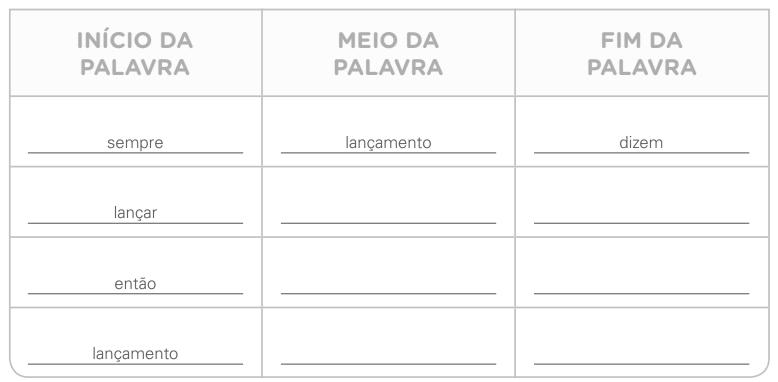Click the INÍCIO DA PALAVRA column header
The image size is (778, 382).
click(135, 54)
